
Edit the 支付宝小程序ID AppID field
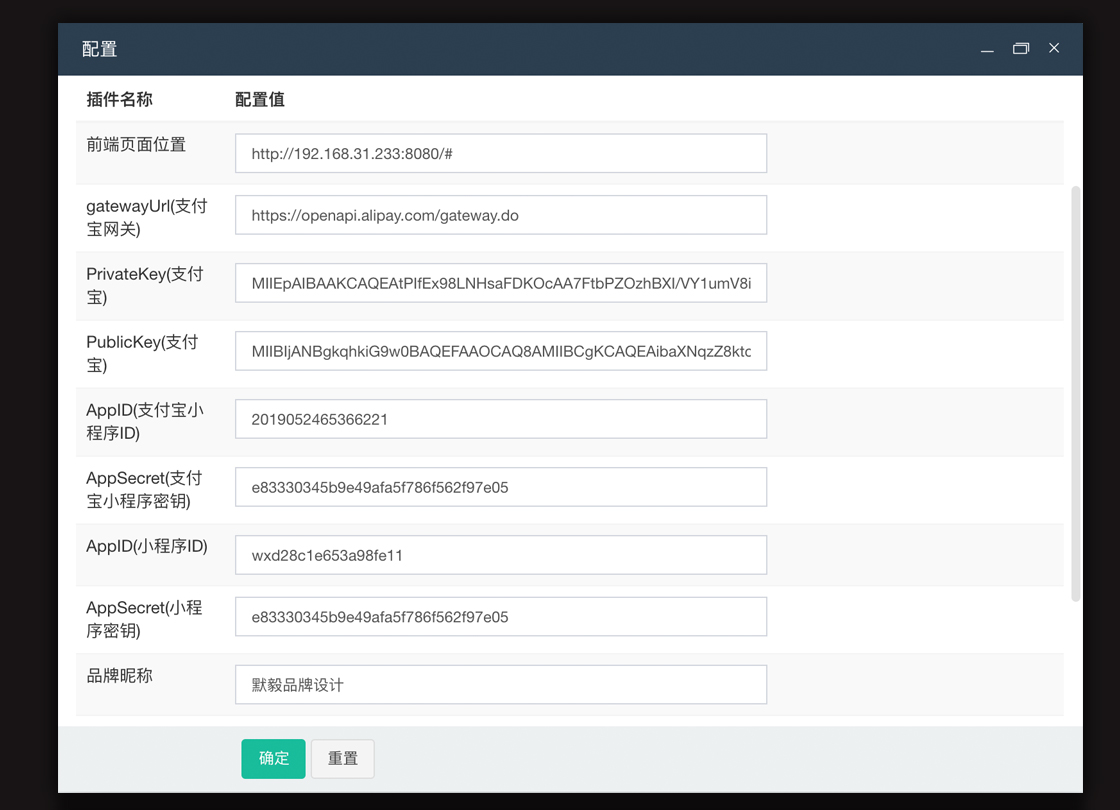coord(501,419)
